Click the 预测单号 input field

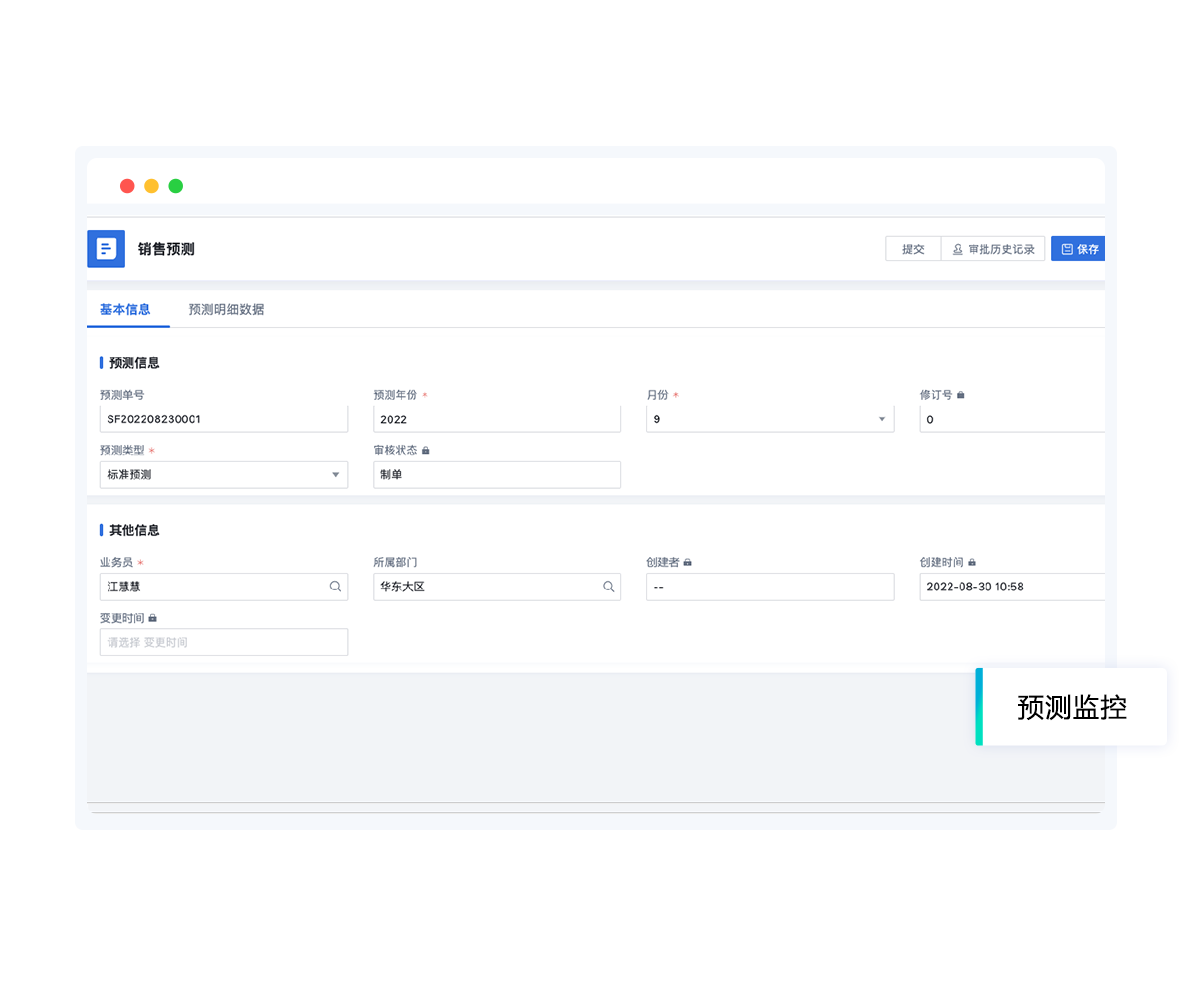224,419
